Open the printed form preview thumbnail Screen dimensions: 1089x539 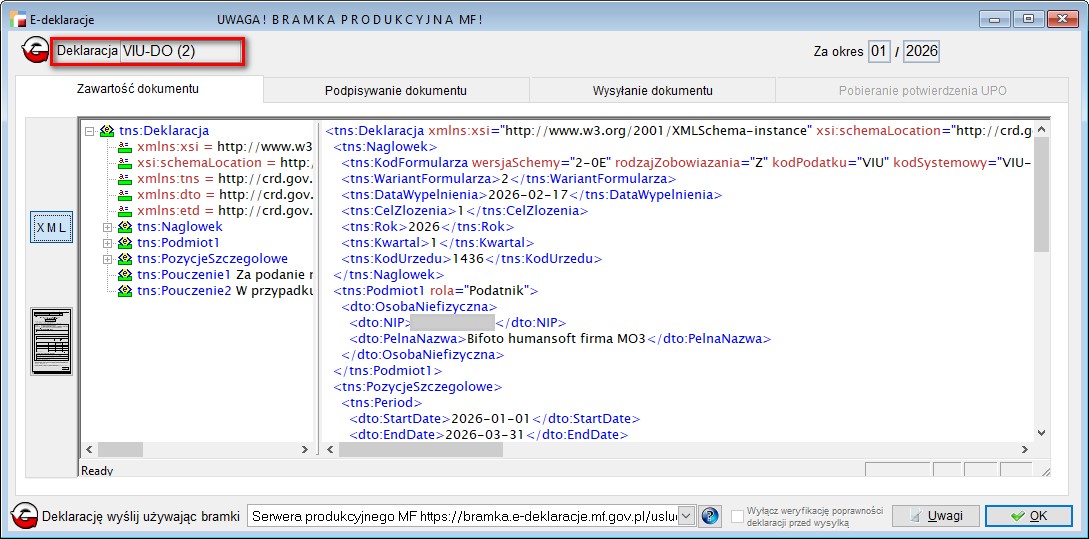point(51,340)
